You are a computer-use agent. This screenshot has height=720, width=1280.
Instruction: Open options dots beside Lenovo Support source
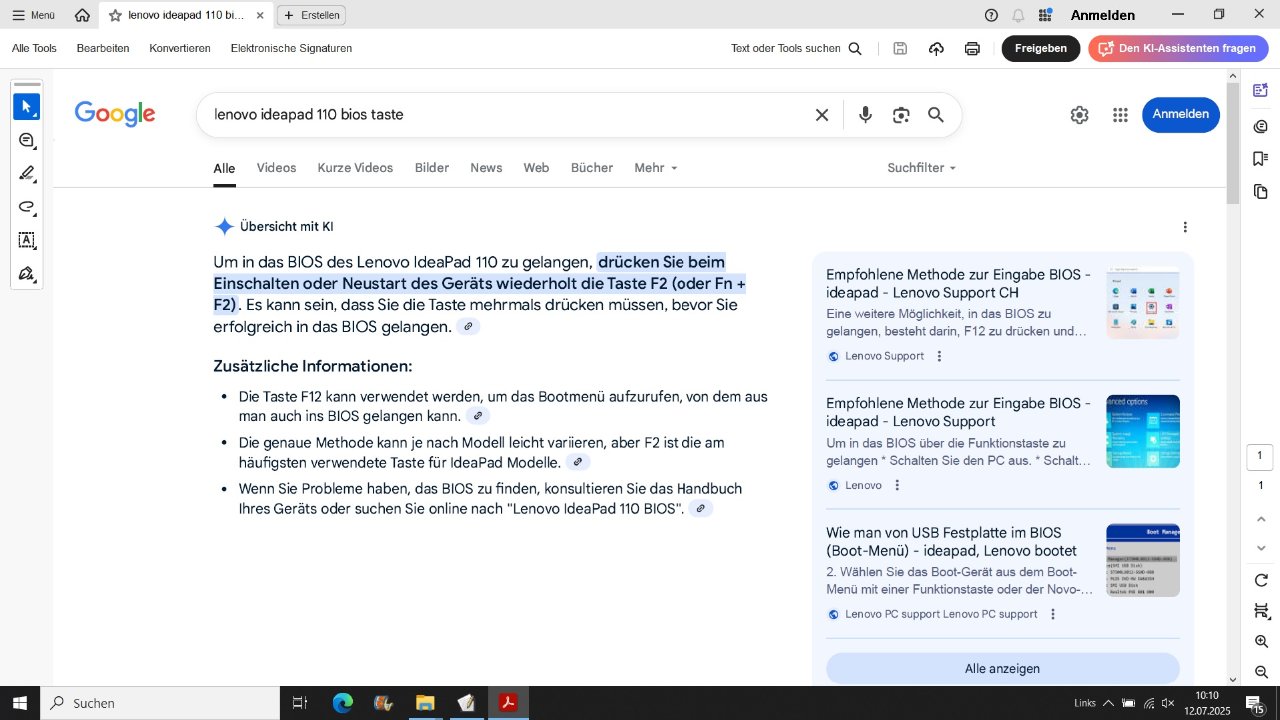(x=939, y=356)
